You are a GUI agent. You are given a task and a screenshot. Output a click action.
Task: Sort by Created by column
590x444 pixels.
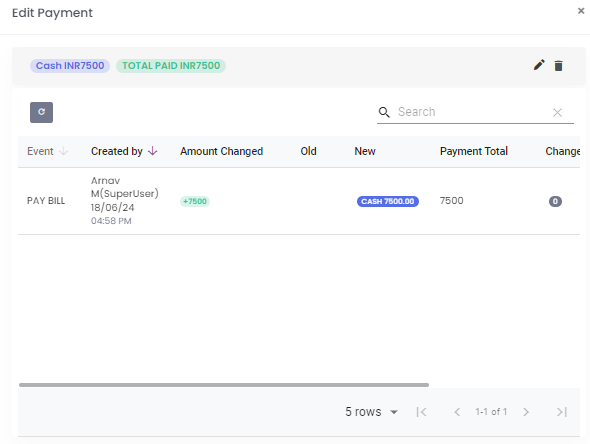[x=117, y=151]
